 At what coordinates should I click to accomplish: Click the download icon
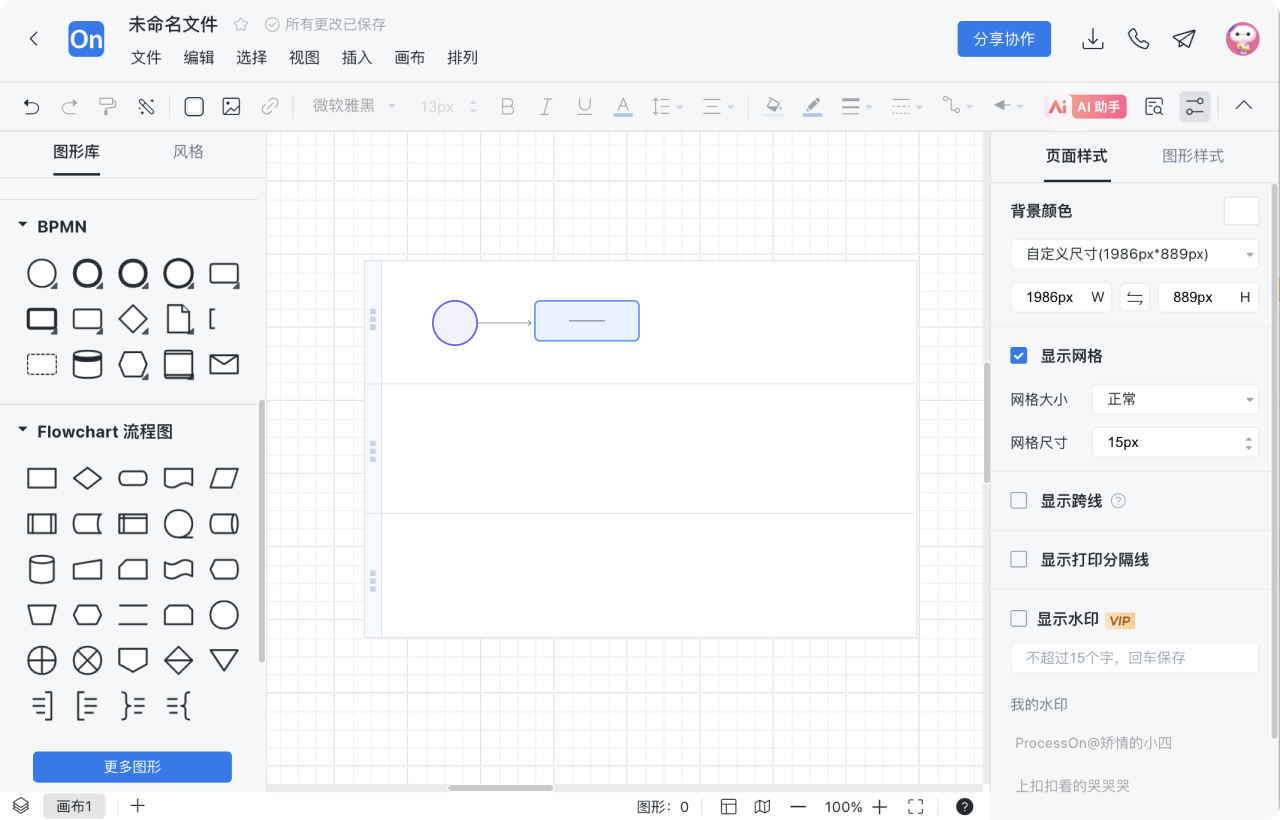[x=1093, y=39]
